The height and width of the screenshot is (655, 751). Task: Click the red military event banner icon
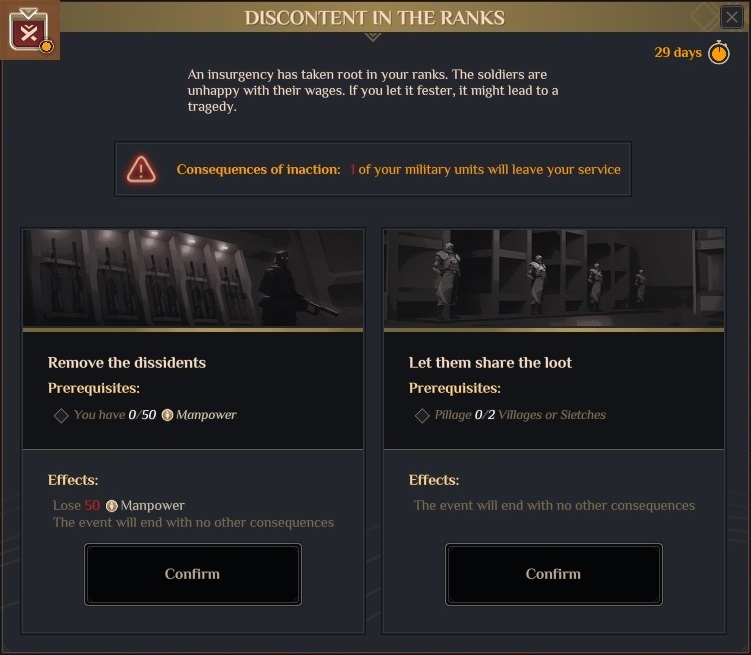pos(29,30)
